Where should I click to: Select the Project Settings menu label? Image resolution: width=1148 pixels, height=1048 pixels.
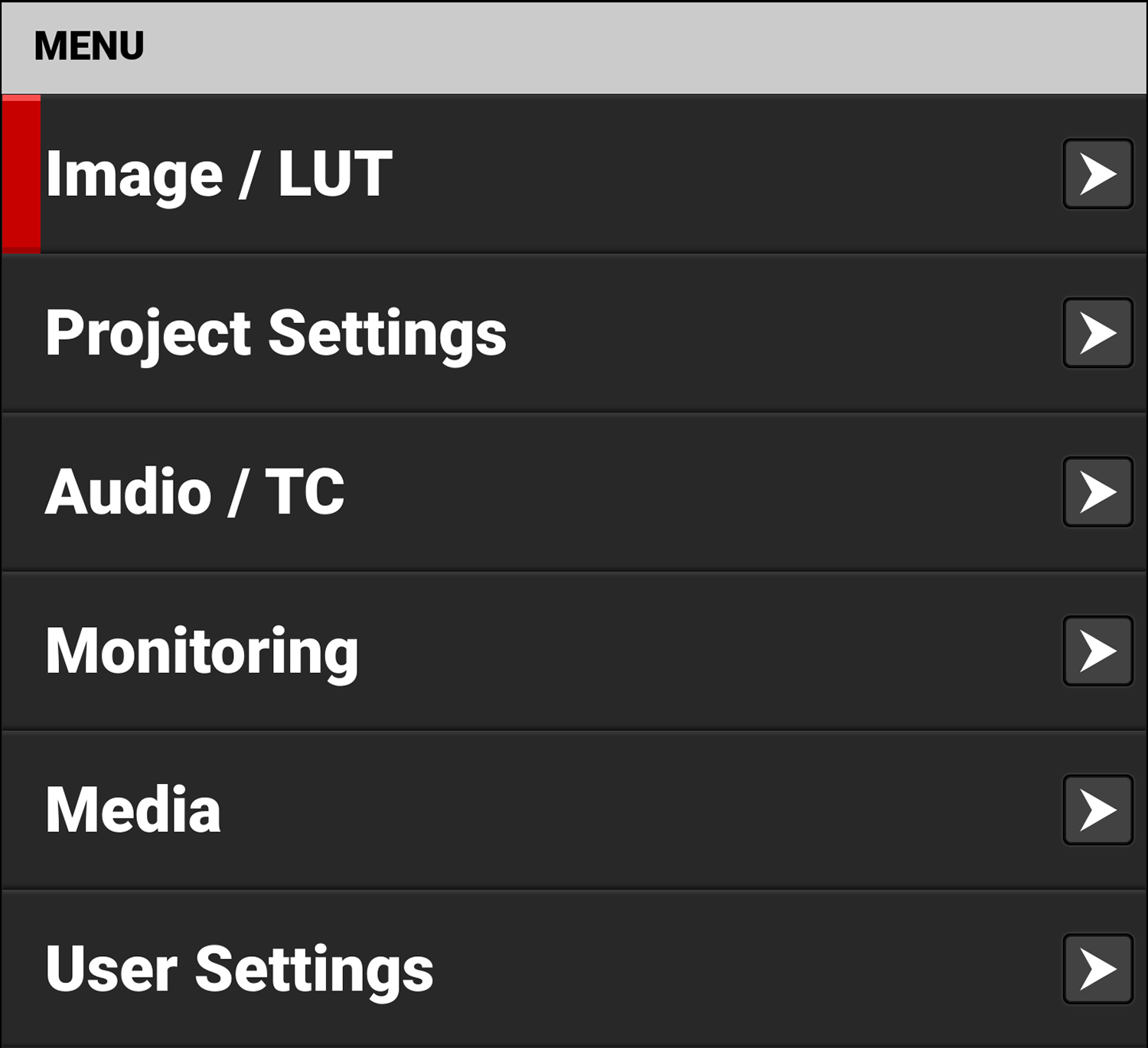click(x=276, y=334)
